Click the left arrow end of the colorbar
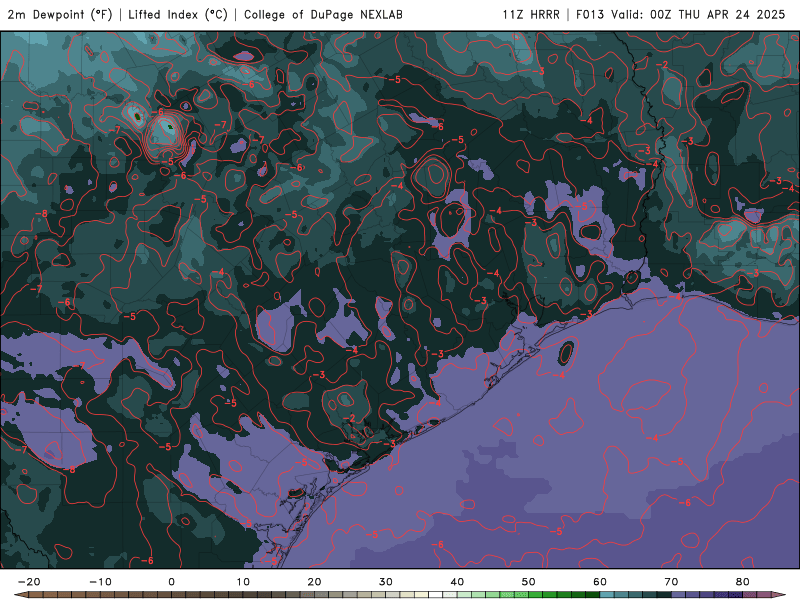 pyautogui.click(x=21, y=594)
